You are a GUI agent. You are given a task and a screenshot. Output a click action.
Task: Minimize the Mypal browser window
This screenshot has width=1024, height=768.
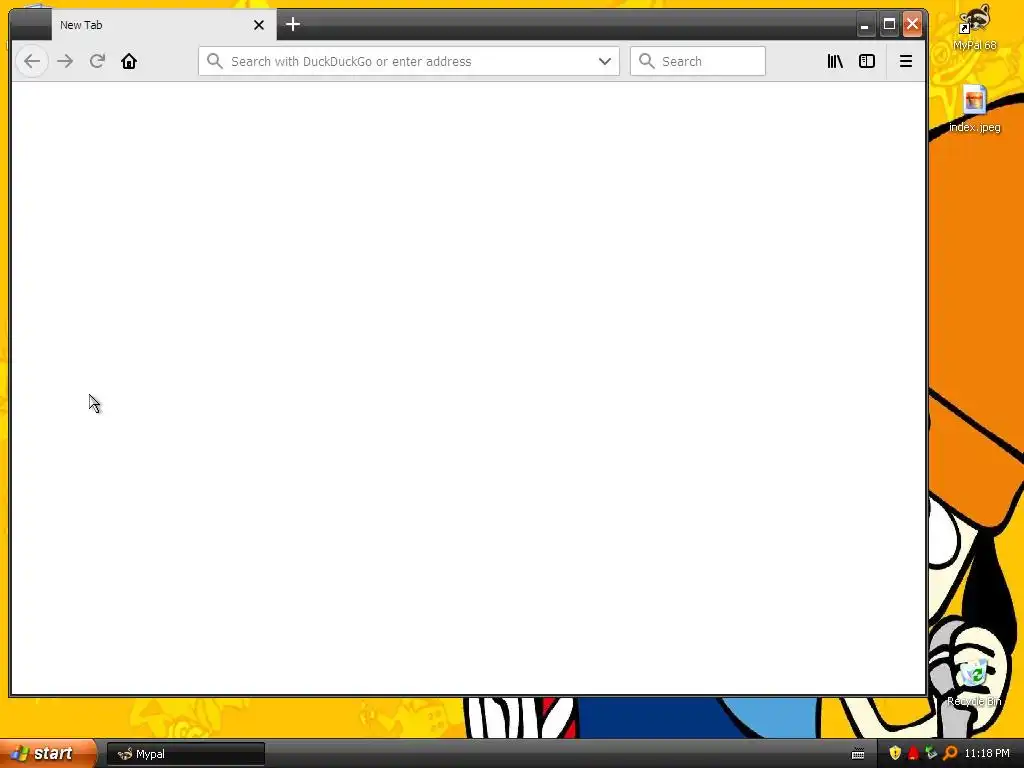[x=865, y=25]
